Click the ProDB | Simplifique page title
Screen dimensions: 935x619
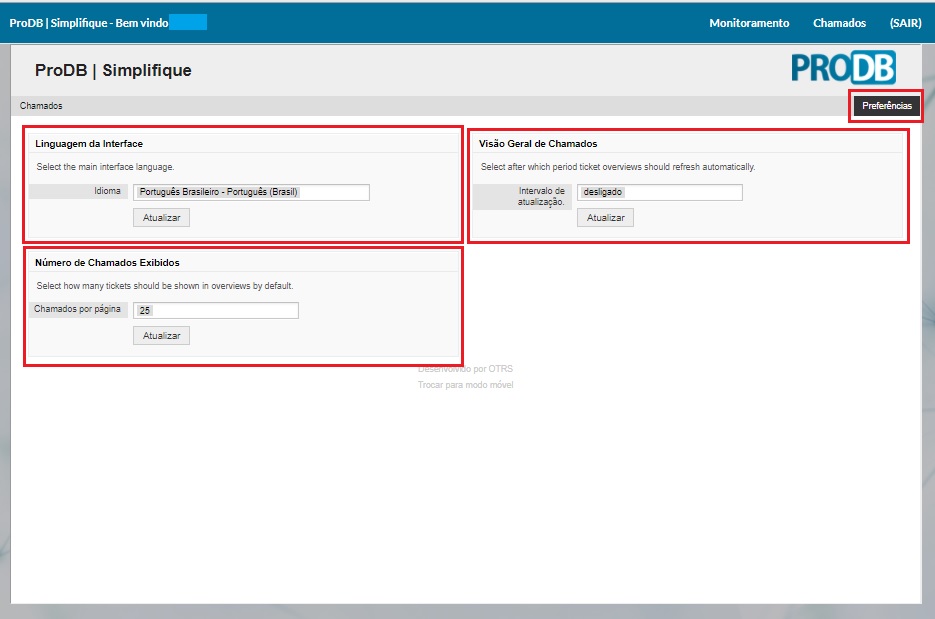113,70
